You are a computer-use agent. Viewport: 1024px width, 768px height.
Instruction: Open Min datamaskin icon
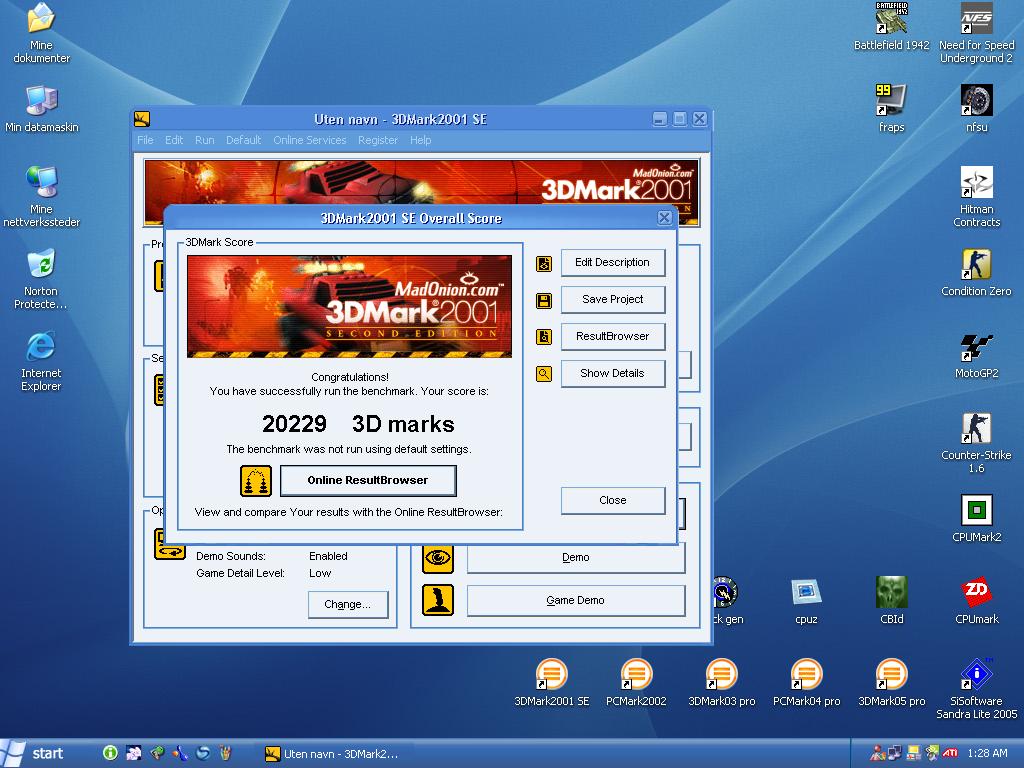41,108
